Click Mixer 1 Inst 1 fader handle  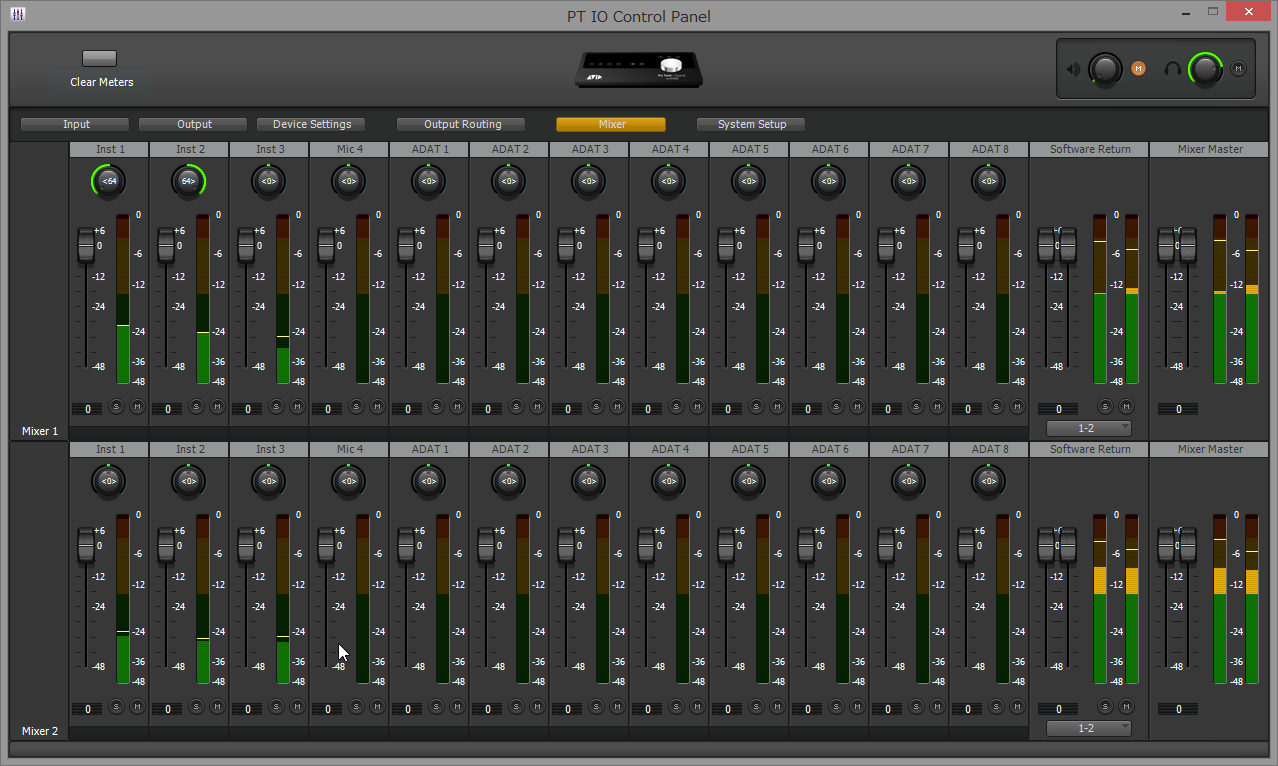click(x=86, y=245)
